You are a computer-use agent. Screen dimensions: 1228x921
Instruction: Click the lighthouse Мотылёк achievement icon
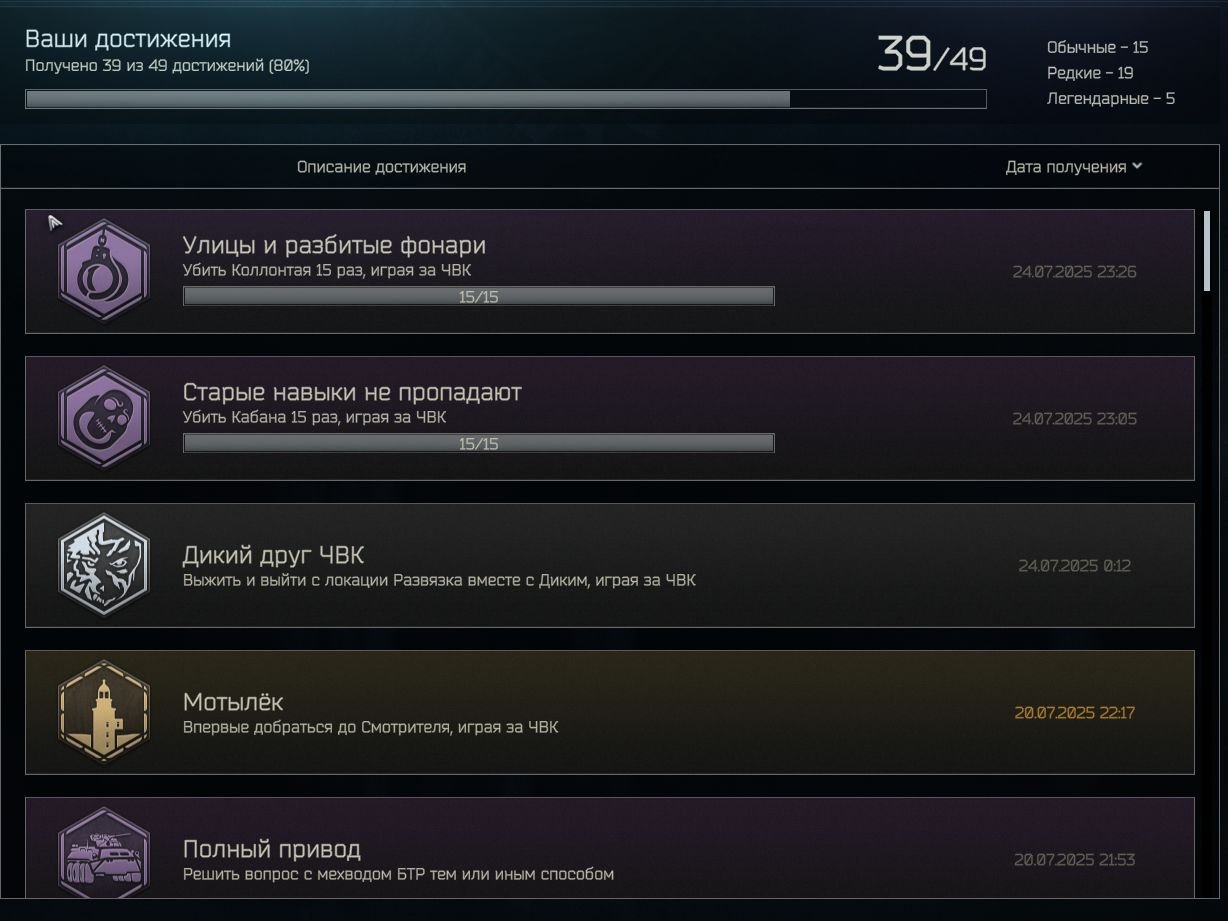pyautogui.click(x=104, y=712)
